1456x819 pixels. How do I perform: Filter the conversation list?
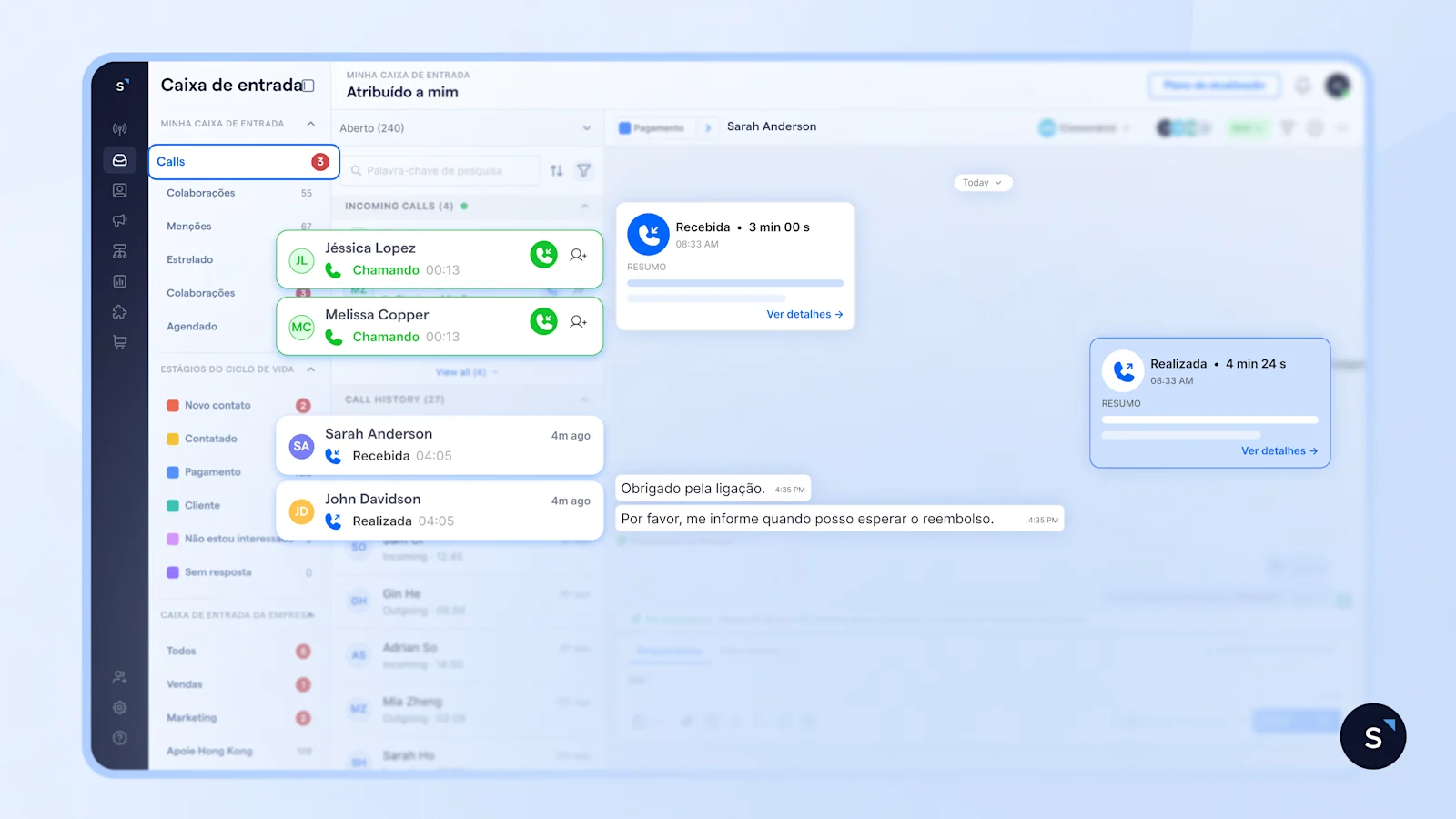point(584,170)
